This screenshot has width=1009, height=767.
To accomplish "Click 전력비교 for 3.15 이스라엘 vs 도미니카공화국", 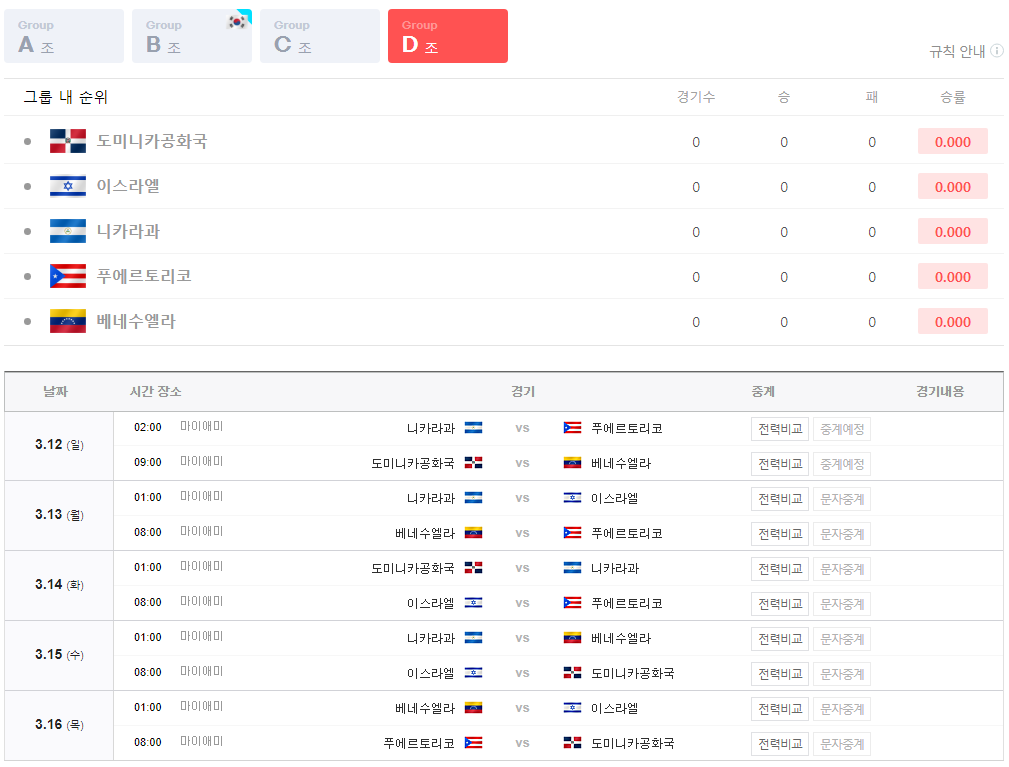I will [x=780, y=674].
